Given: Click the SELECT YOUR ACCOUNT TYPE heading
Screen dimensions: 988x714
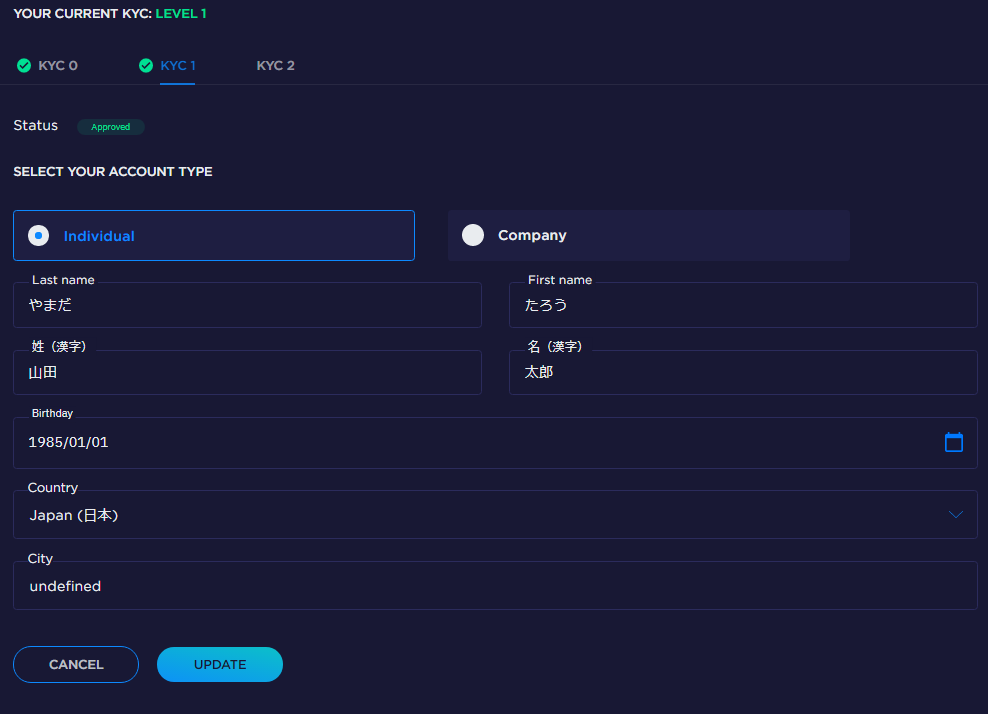Looking at the screenshot, I should [x=113, y=171].
